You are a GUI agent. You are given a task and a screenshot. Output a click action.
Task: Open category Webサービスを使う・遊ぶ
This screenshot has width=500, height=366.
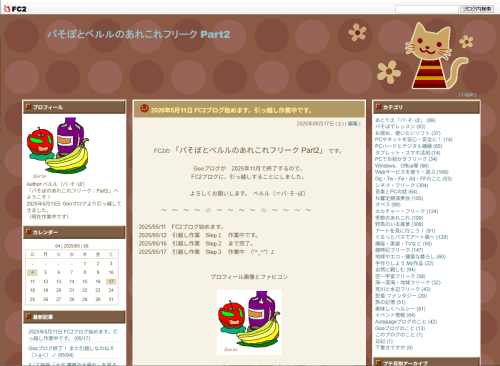(x=411, y=172)
